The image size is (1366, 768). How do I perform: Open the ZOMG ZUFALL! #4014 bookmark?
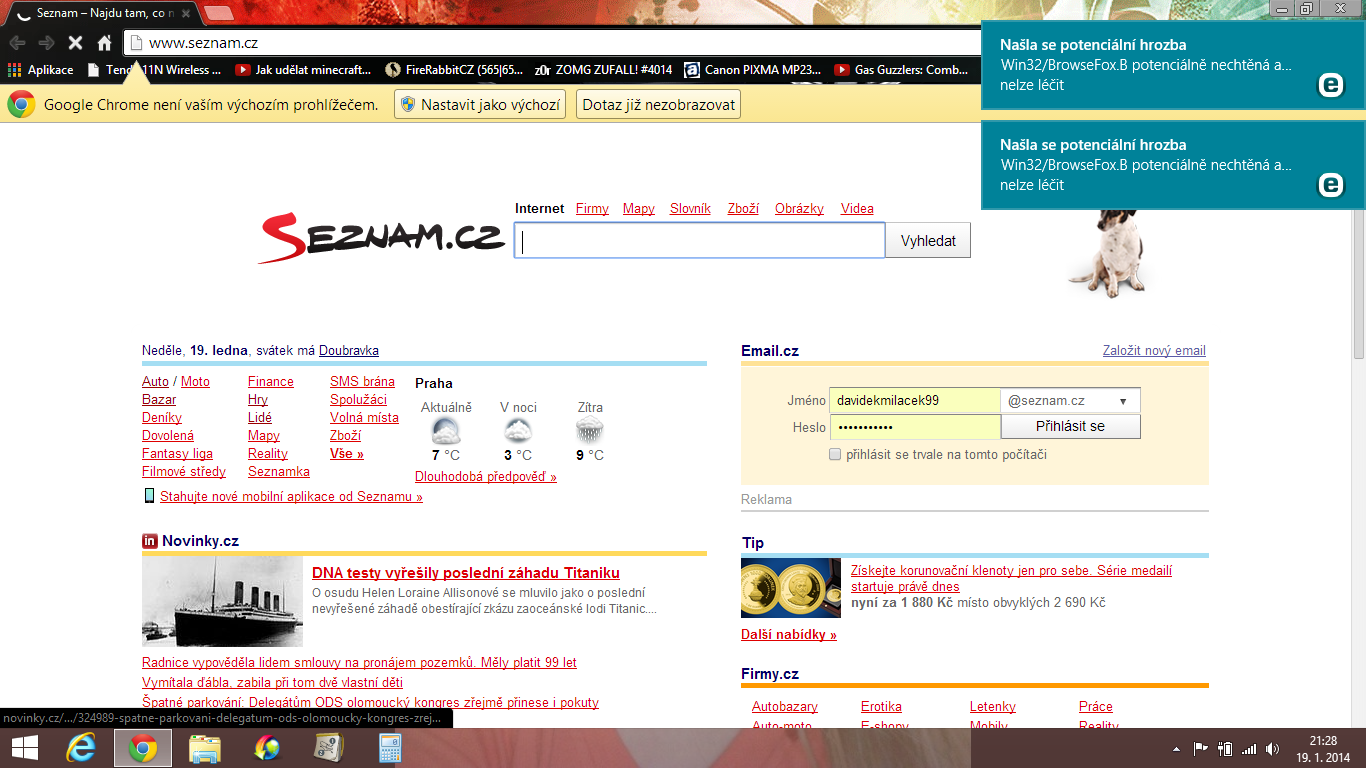point(603,70)
